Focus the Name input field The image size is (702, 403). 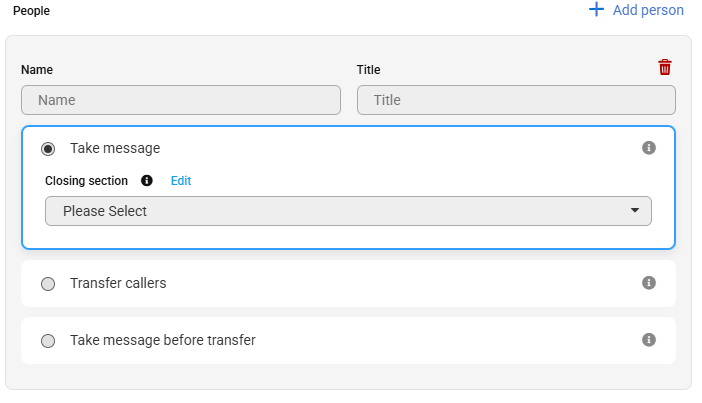181,100
